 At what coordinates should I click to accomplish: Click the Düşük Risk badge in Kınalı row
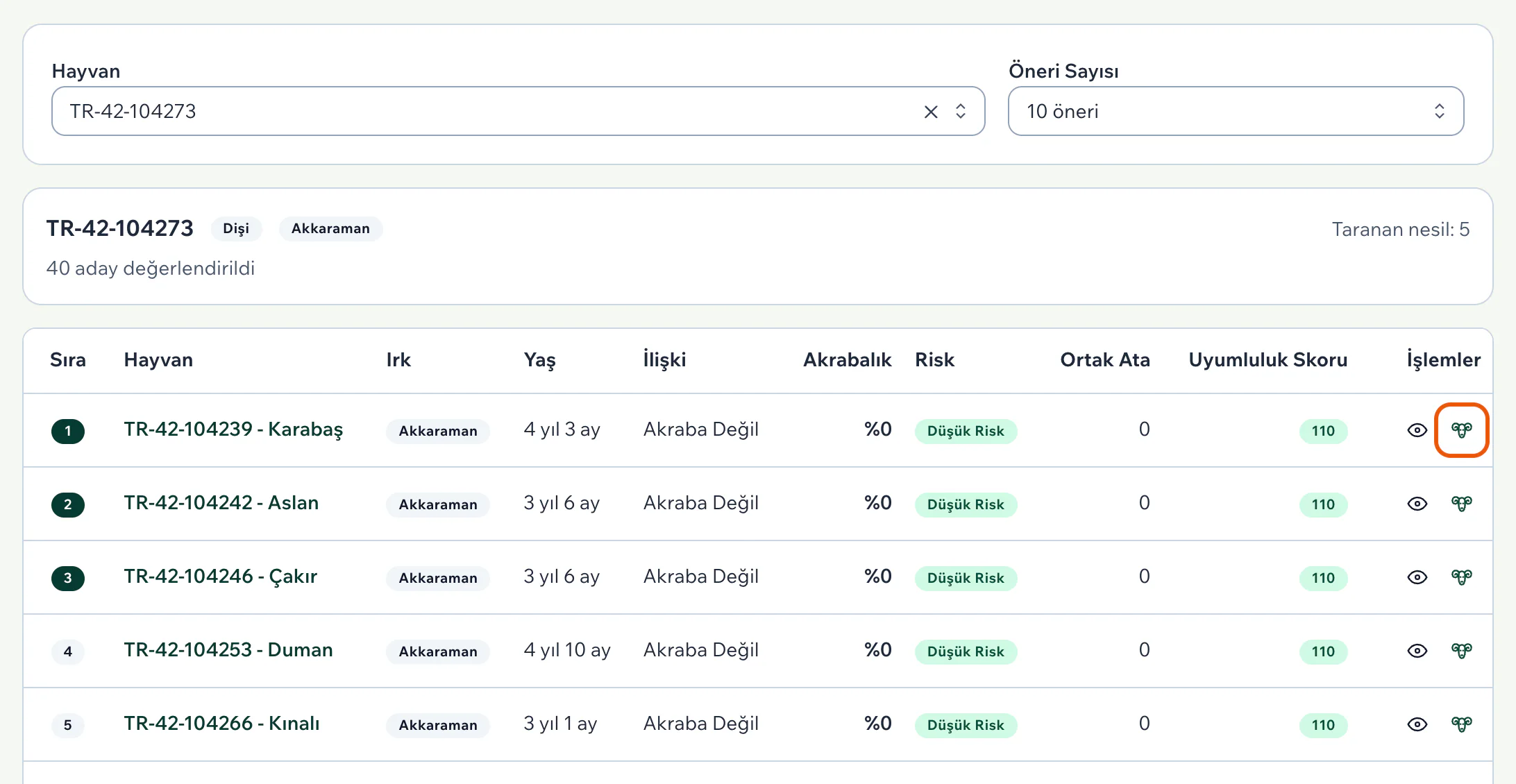[x=966, y=725]
